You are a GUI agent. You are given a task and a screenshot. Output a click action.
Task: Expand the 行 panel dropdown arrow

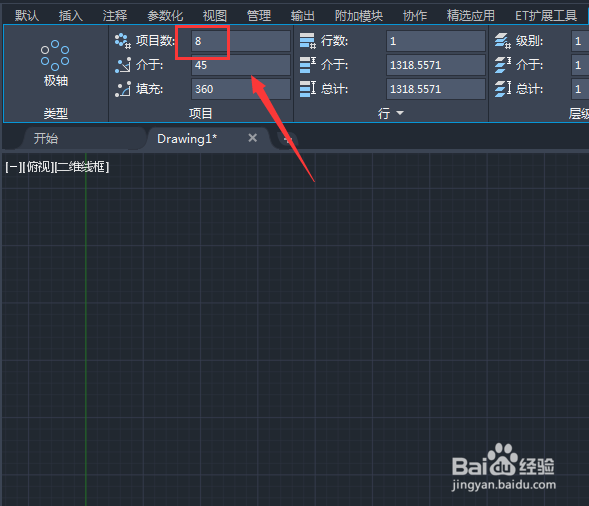(x=400, y=113)
